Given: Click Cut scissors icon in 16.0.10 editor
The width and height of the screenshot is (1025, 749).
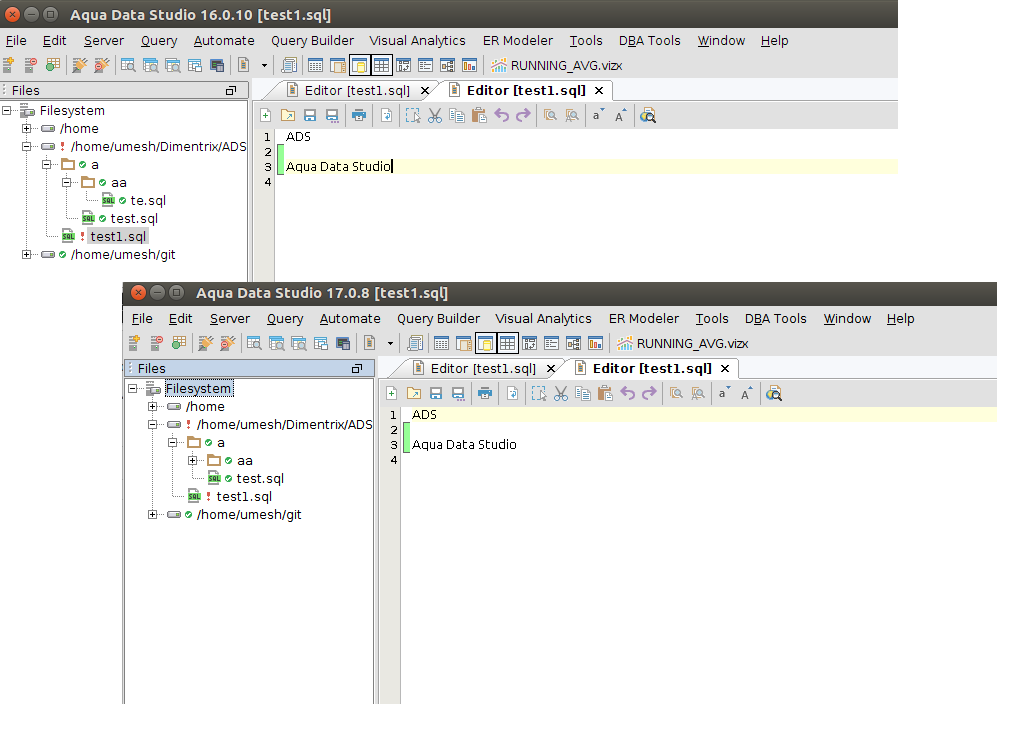Looking at the screenshot, I should [435, 116].
